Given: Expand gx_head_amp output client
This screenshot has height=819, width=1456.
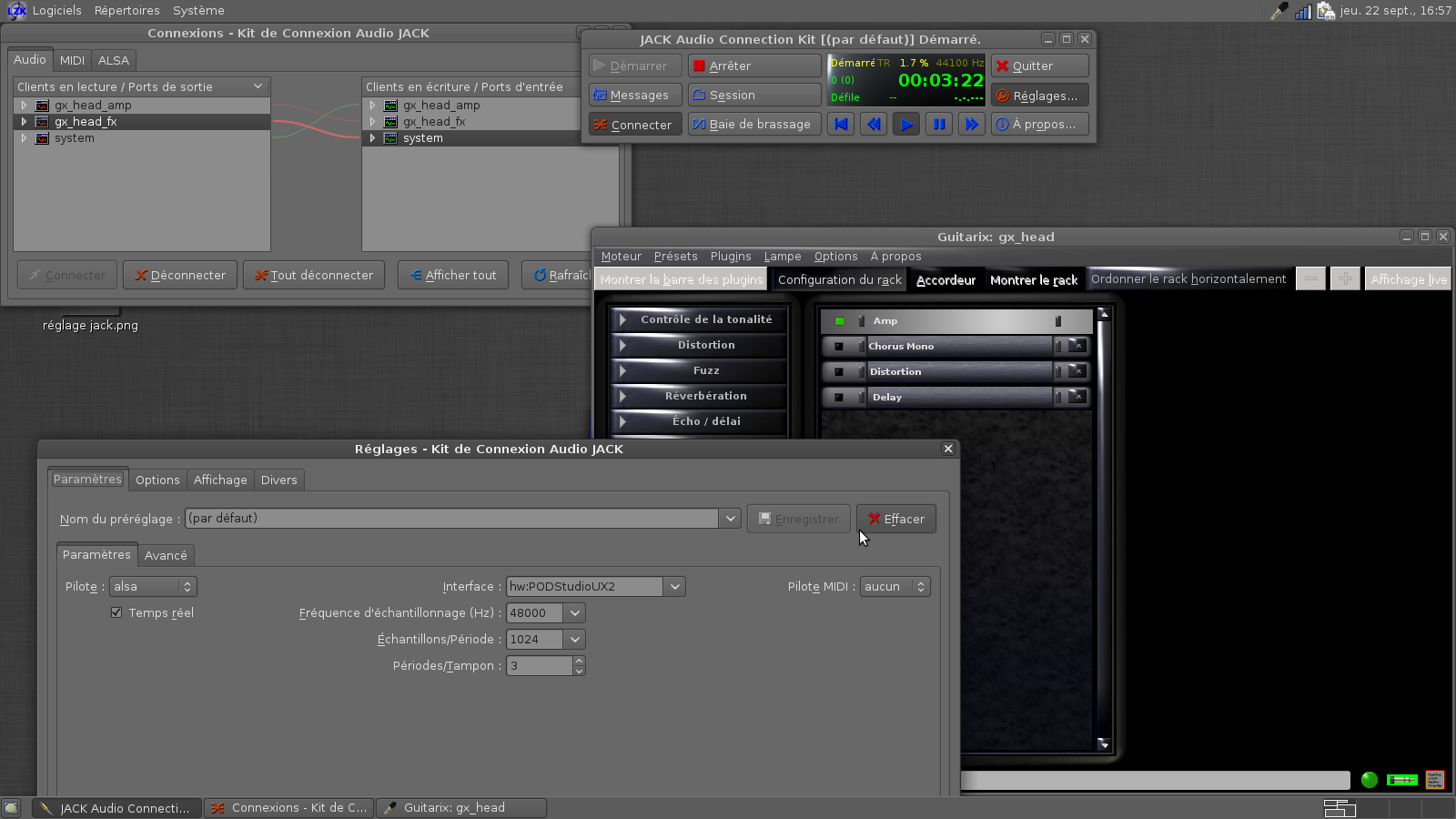Looking at the screenshot, I should 24,106.
